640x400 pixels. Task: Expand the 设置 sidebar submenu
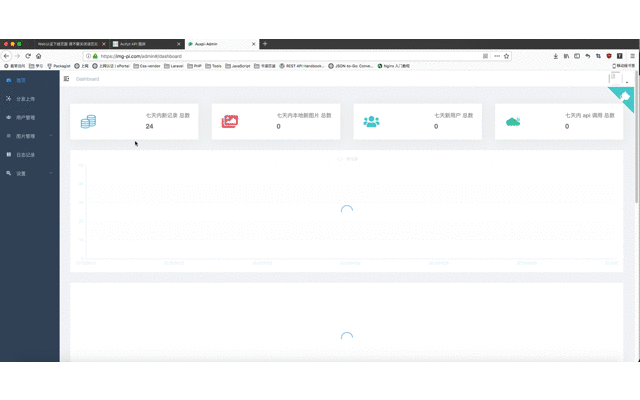[30, 173]
